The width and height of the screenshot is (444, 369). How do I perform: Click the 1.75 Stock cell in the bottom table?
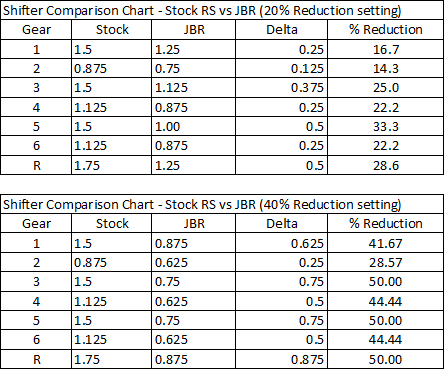(111, 359)
